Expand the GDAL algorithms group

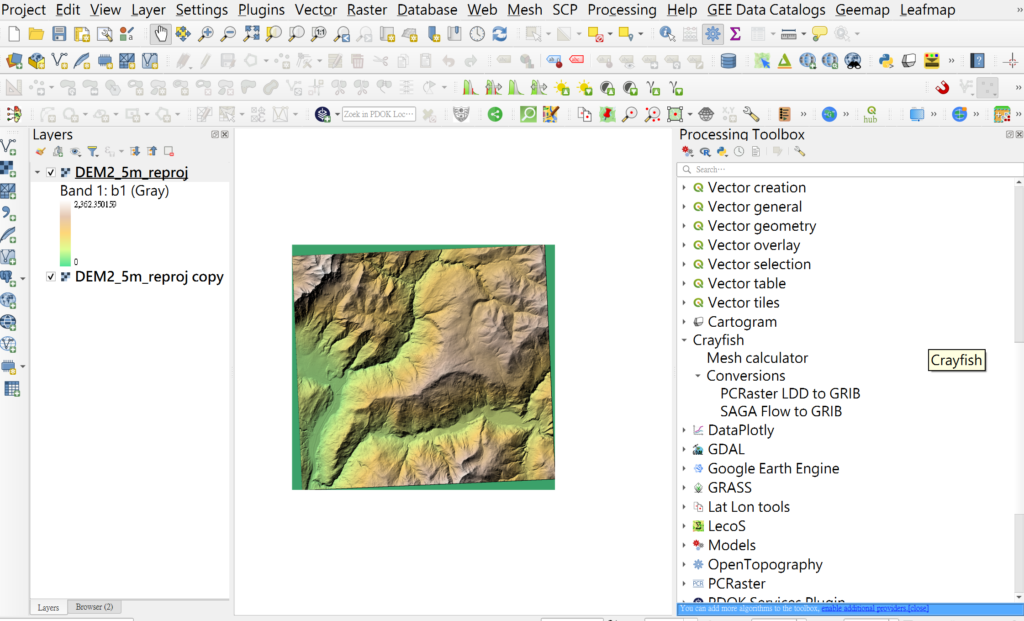pos(684,450)
